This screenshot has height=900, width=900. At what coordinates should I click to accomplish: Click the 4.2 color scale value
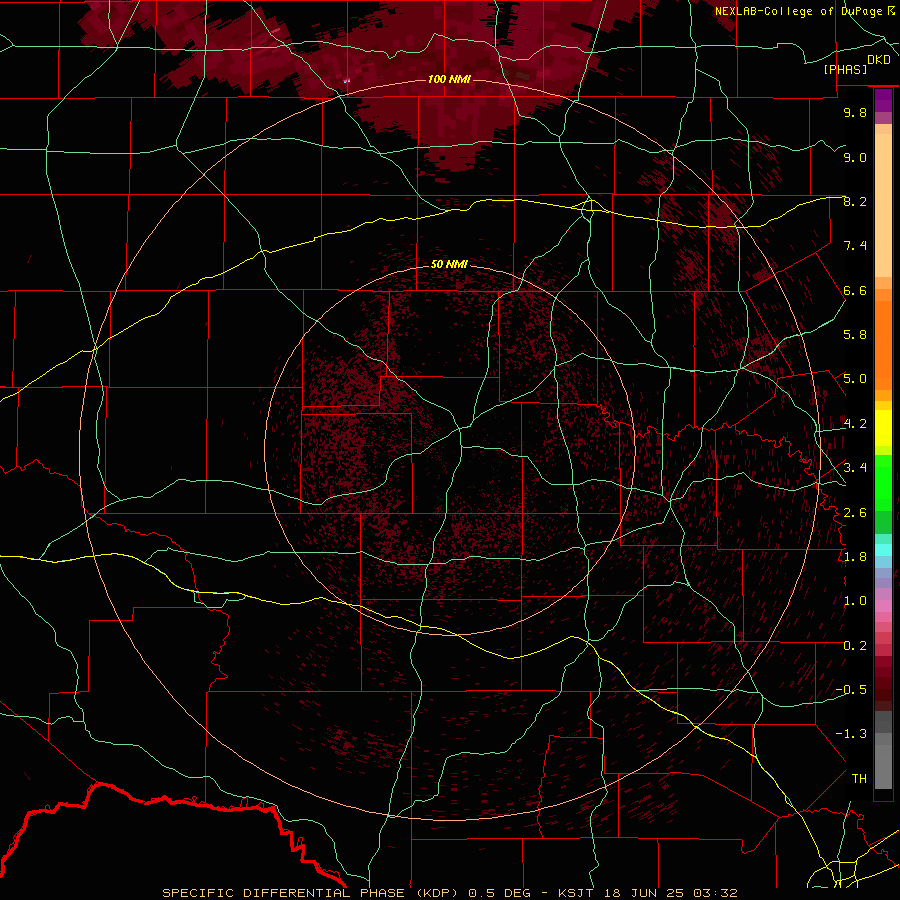pyautogui.click(x=855, y=424)
